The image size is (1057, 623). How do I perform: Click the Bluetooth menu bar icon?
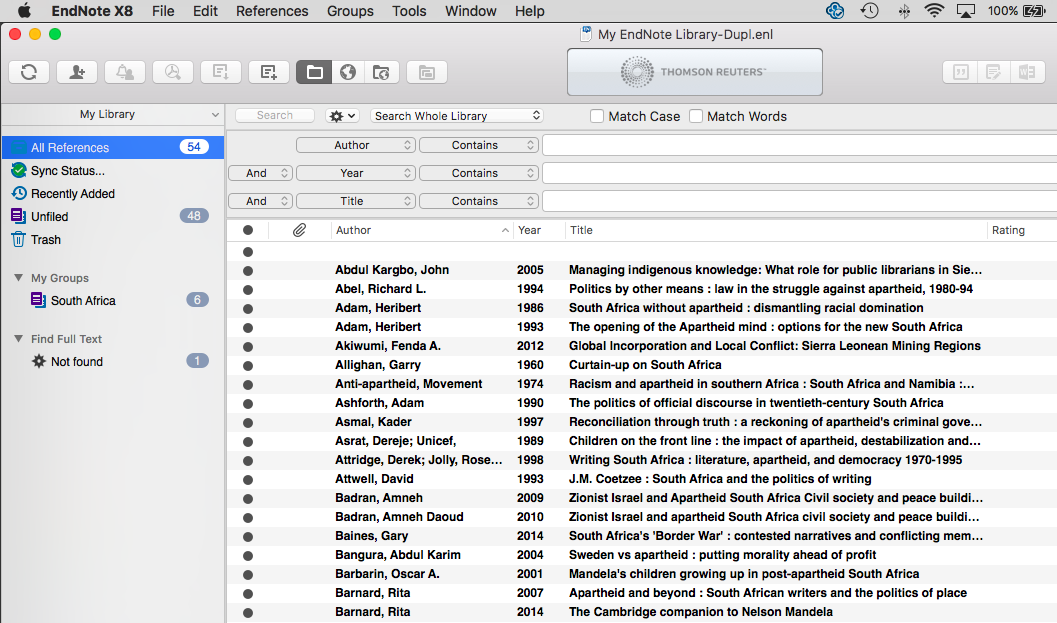904,11
